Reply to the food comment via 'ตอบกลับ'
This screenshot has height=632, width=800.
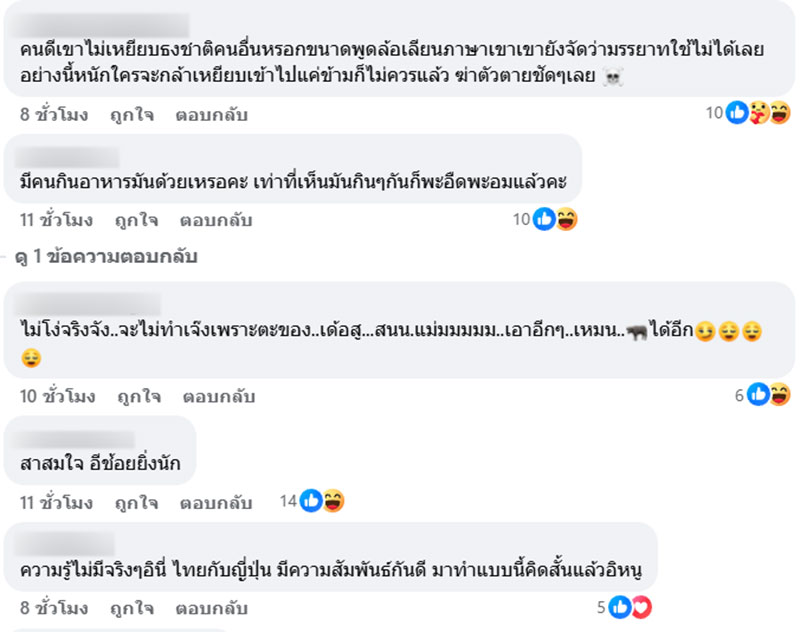point(216,220)
